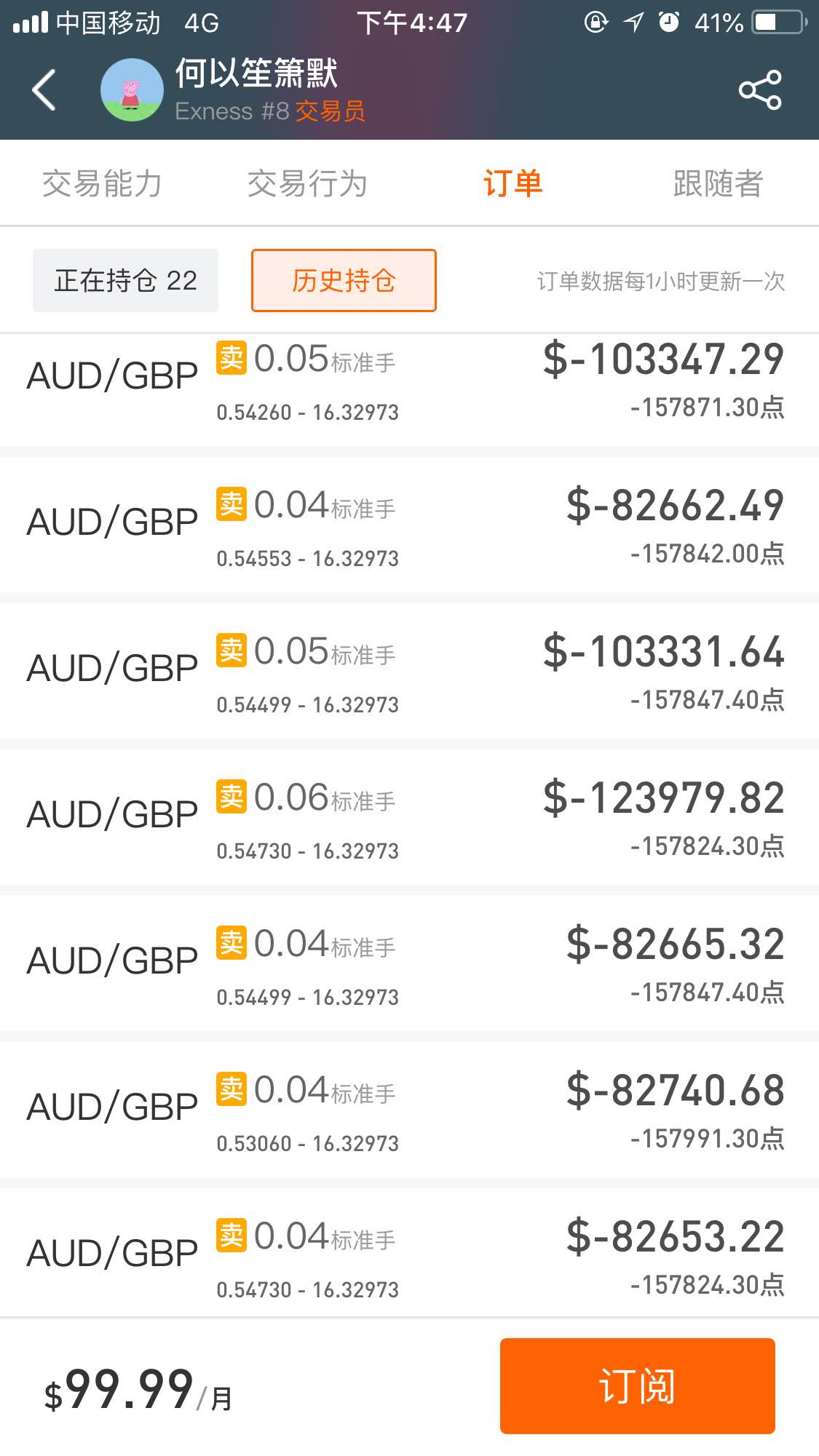Open the trader's Peppa Pig avatar
Image resolution: width=819 pixels, height=1456 pixels.
pyautogui.click(x=132, y=90)
